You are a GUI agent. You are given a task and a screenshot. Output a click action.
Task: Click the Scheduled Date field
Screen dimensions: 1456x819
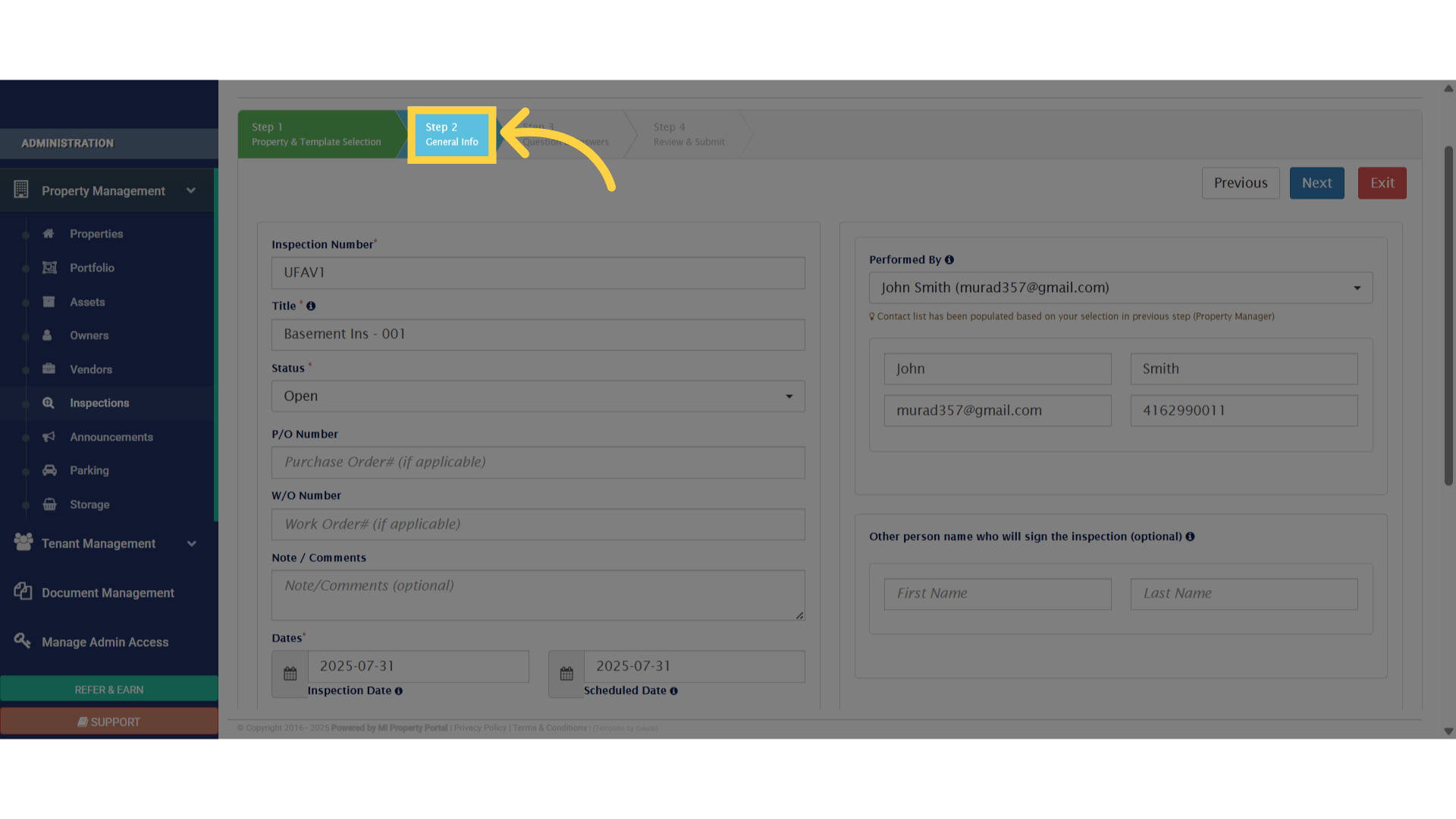tap(695, 666)
